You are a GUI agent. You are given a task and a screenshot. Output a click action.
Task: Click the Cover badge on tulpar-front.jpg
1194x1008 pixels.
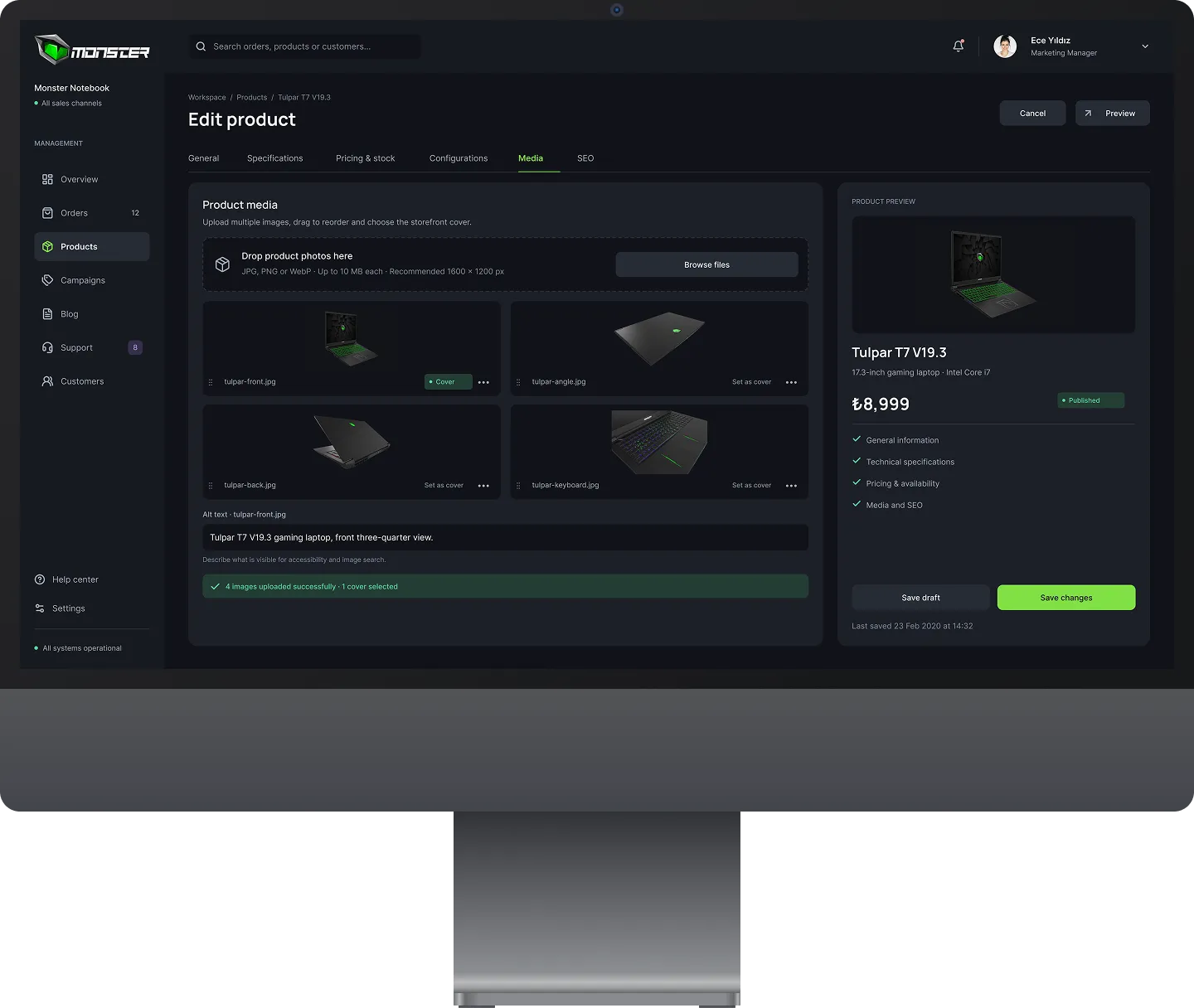tap(449, 382)
